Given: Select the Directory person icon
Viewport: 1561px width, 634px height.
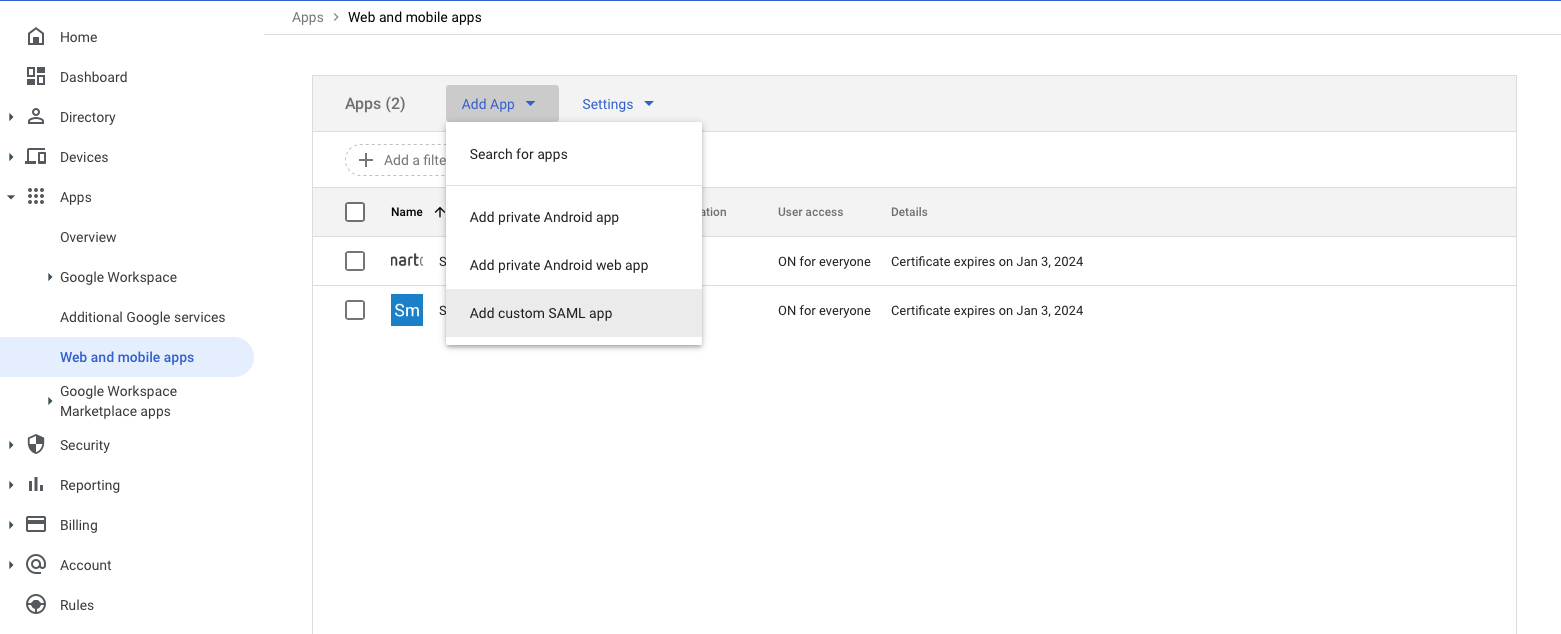Looking at the screenshot, I should 35,117.
